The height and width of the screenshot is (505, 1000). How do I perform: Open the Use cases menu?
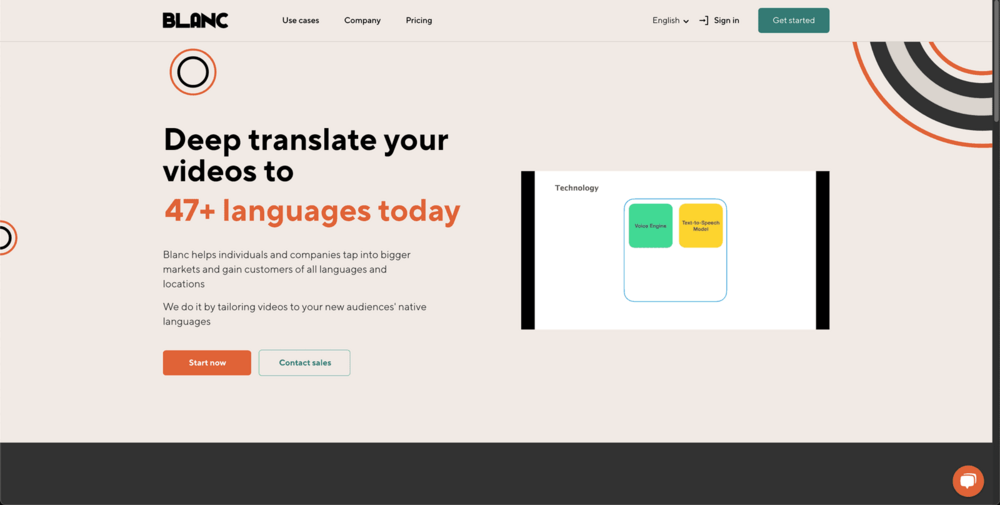pyautogui.click(x=300, y=20)
